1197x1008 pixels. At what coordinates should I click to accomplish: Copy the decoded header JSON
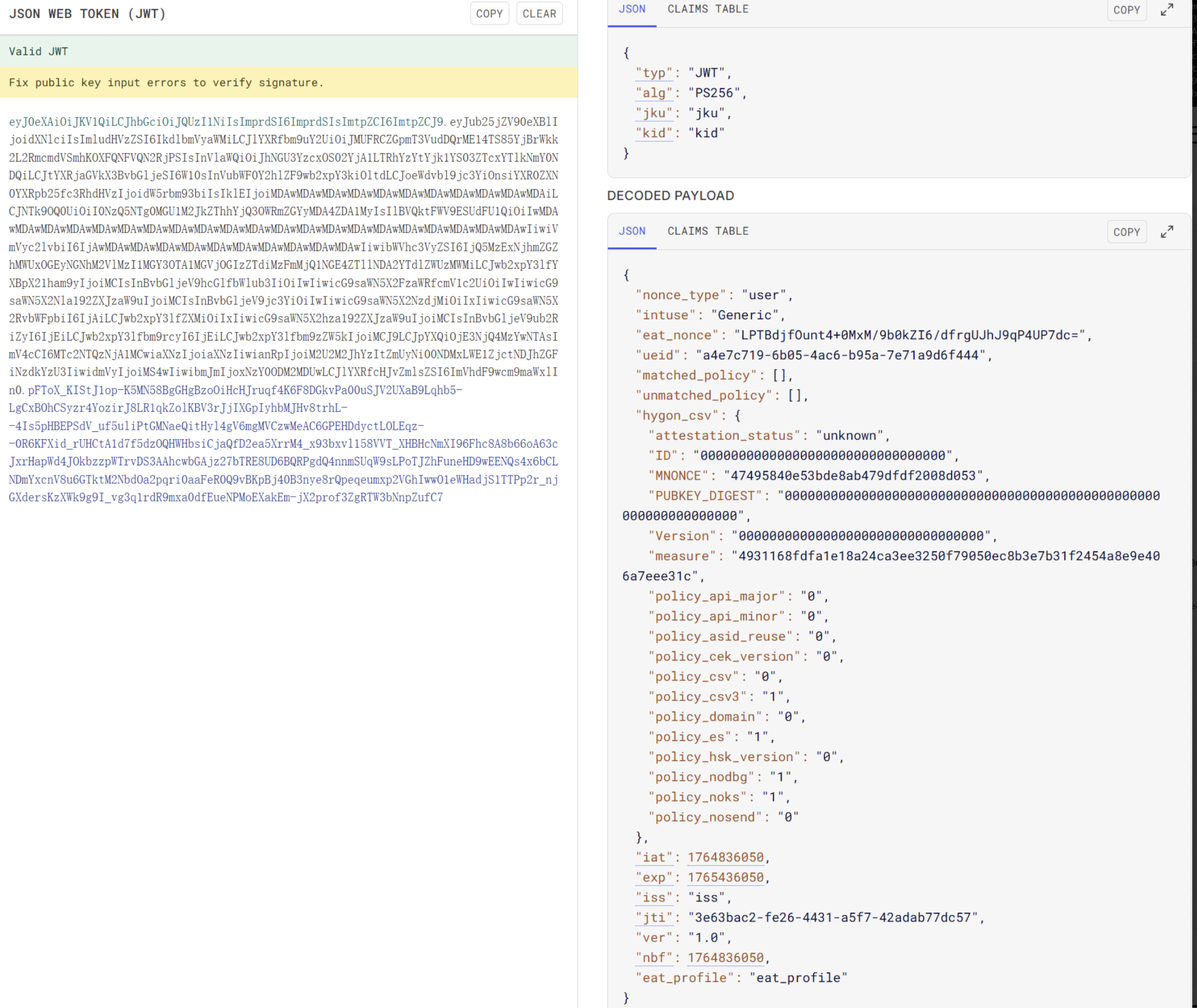1126,10
